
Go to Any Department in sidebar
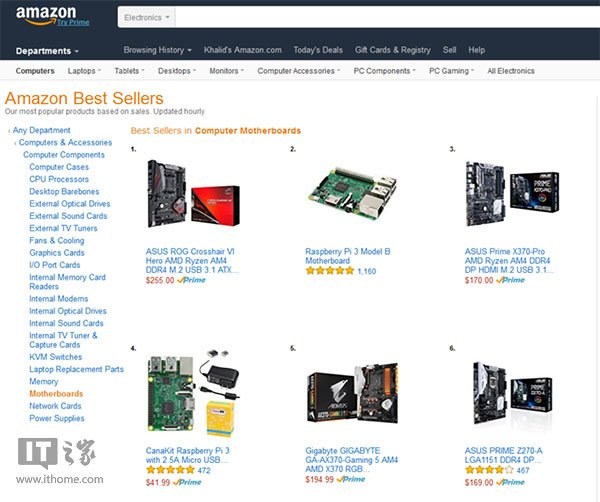[41, 130]
